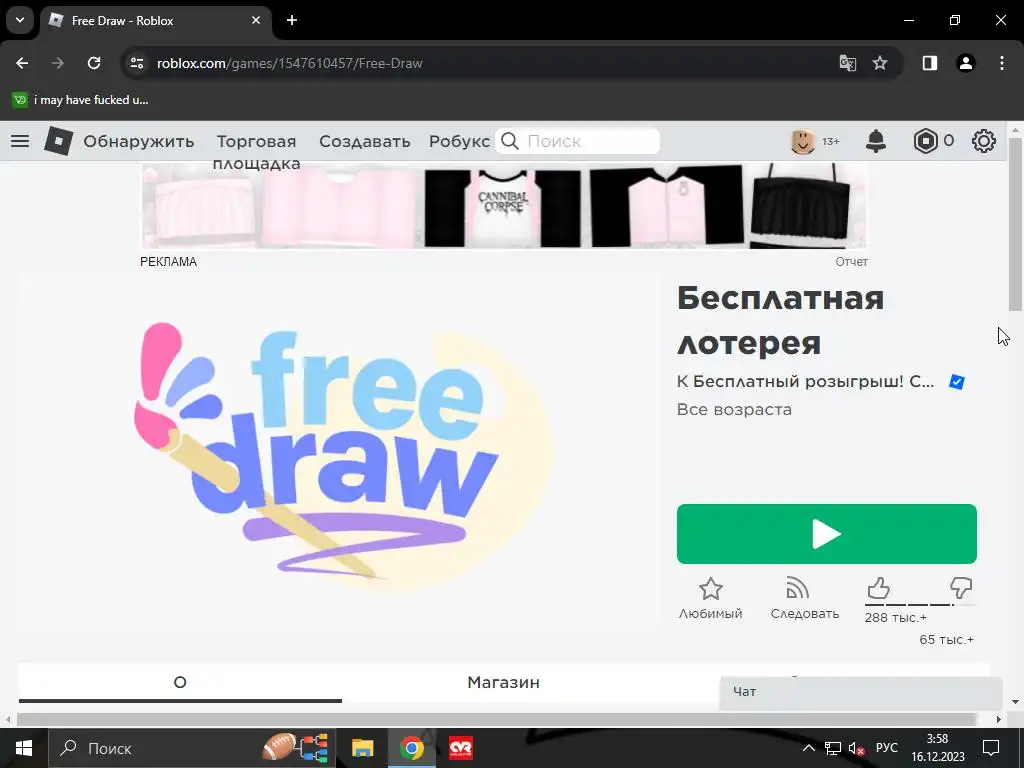Add game to favorites with star icon
Screen dimensions: 1024x768
coord(711,589)
